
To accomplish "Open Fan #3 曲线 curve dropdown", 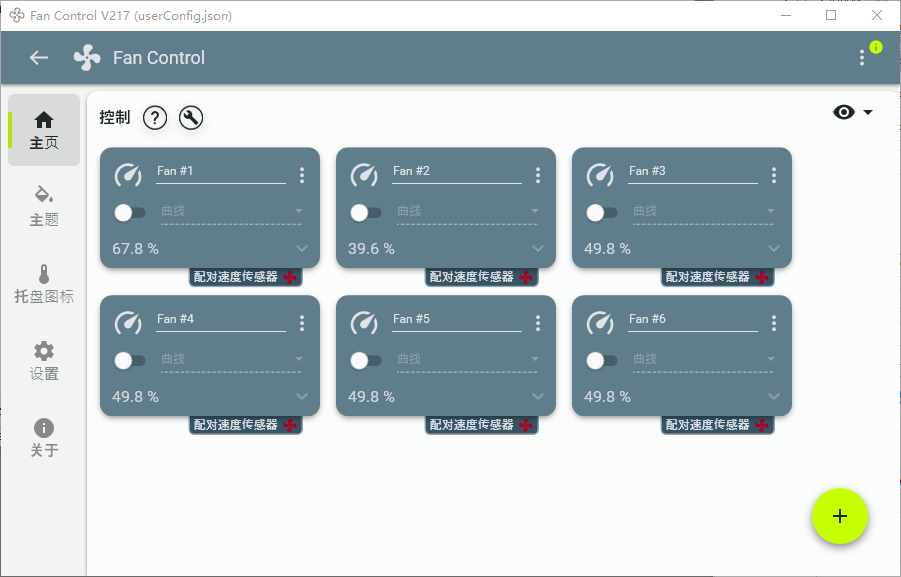I will tap(703, 211).
